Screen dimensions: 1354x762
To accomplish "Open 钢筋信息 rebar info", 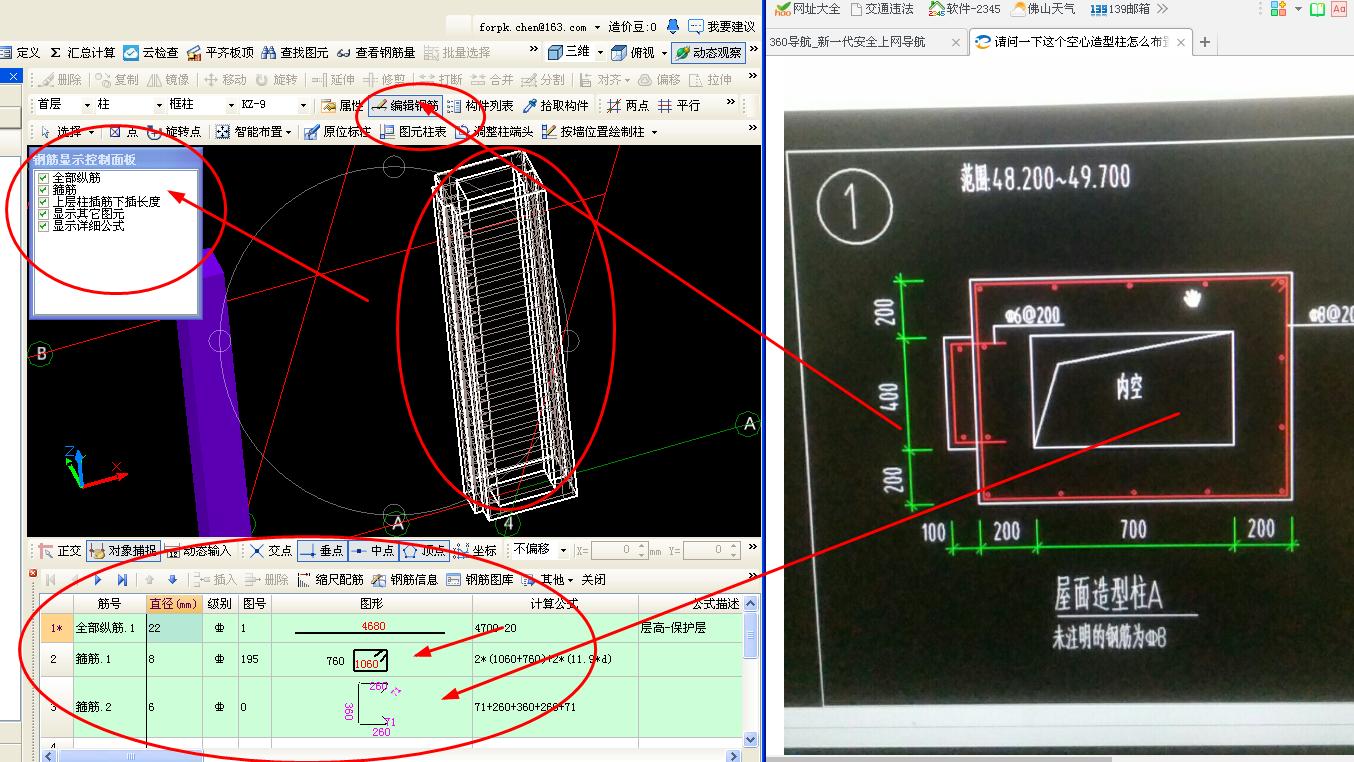I will 405,579.
